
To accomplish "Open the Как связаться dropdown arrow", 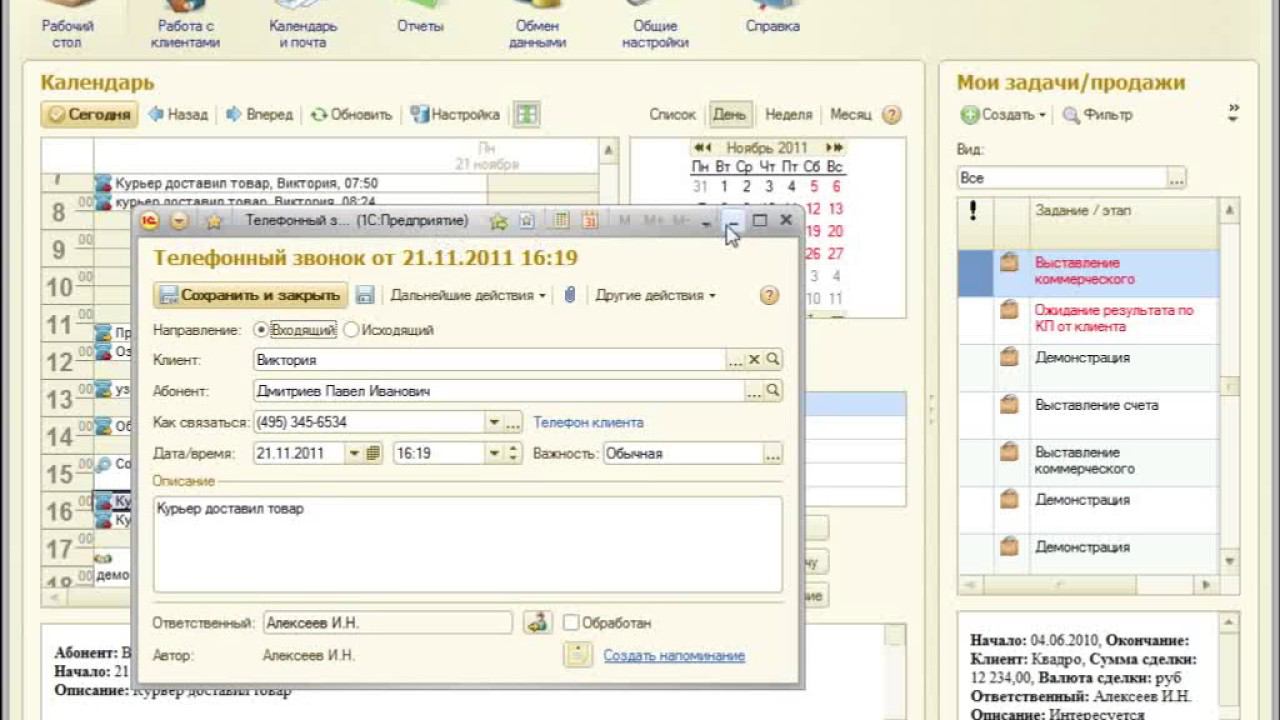I will (494, 422).
